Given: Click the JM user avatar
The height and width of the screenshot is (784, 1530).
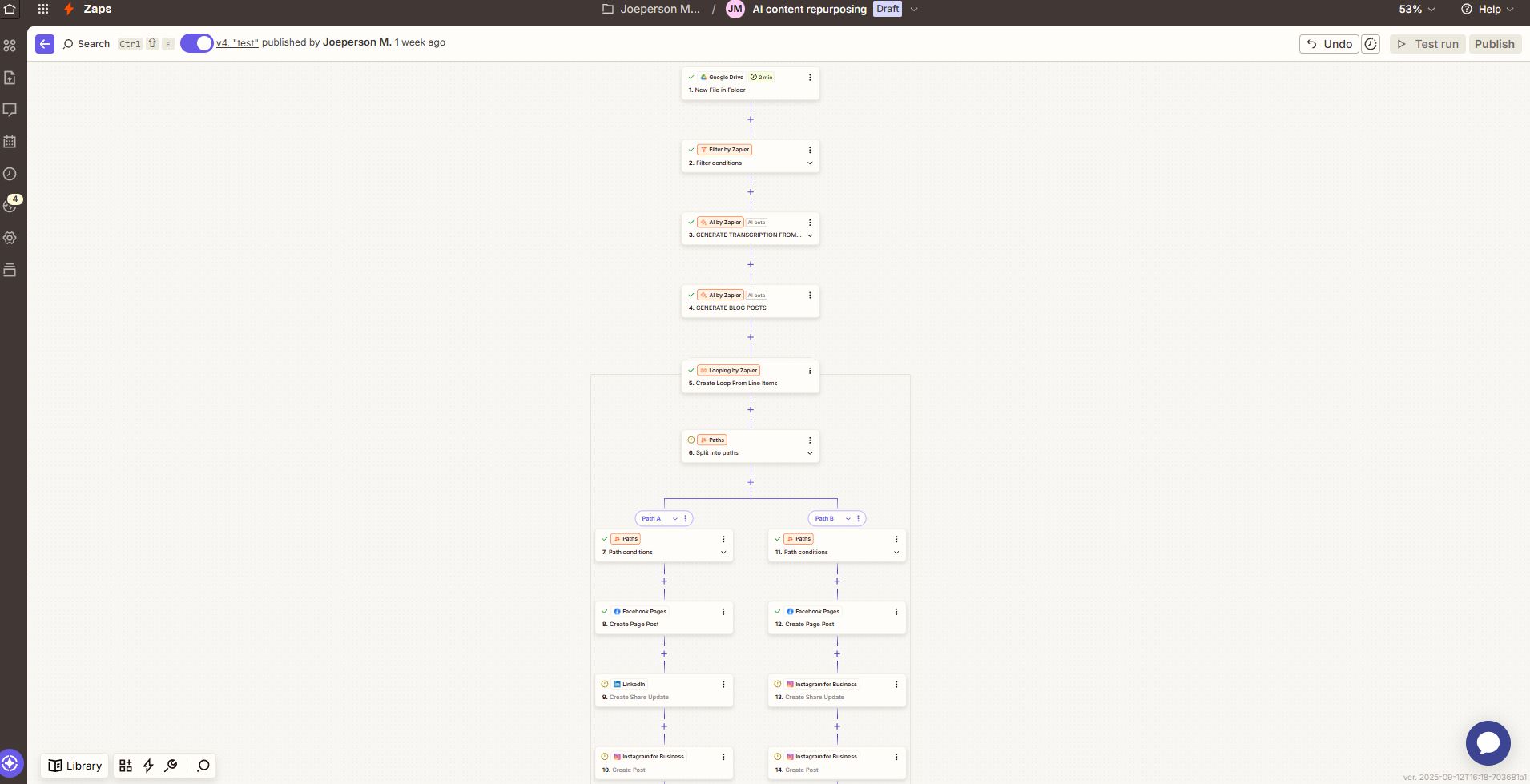Looking at the screenshot, I should pos(735,9).
